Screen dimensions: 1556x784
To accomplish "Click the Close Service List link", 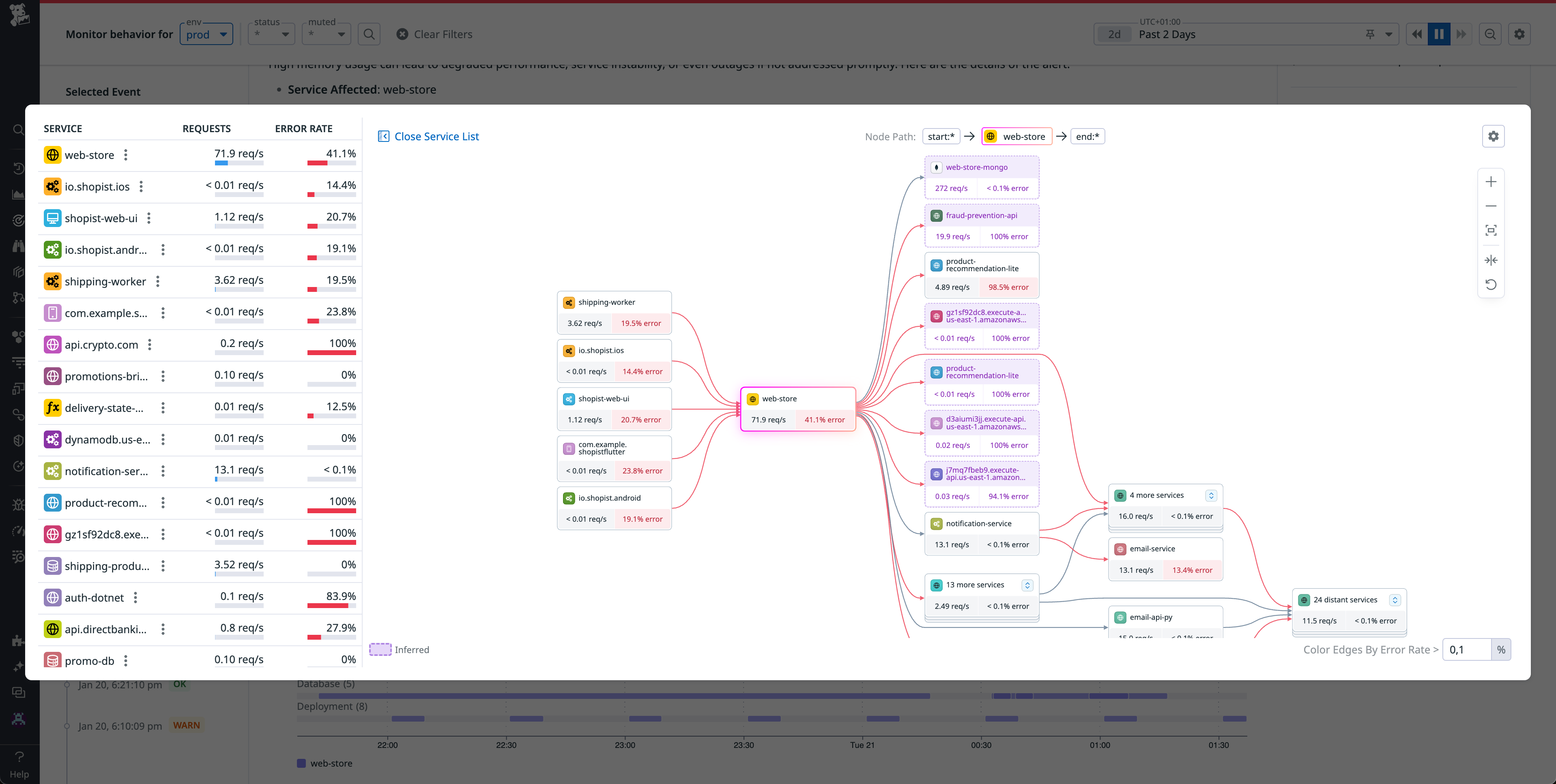I will 436,136.
